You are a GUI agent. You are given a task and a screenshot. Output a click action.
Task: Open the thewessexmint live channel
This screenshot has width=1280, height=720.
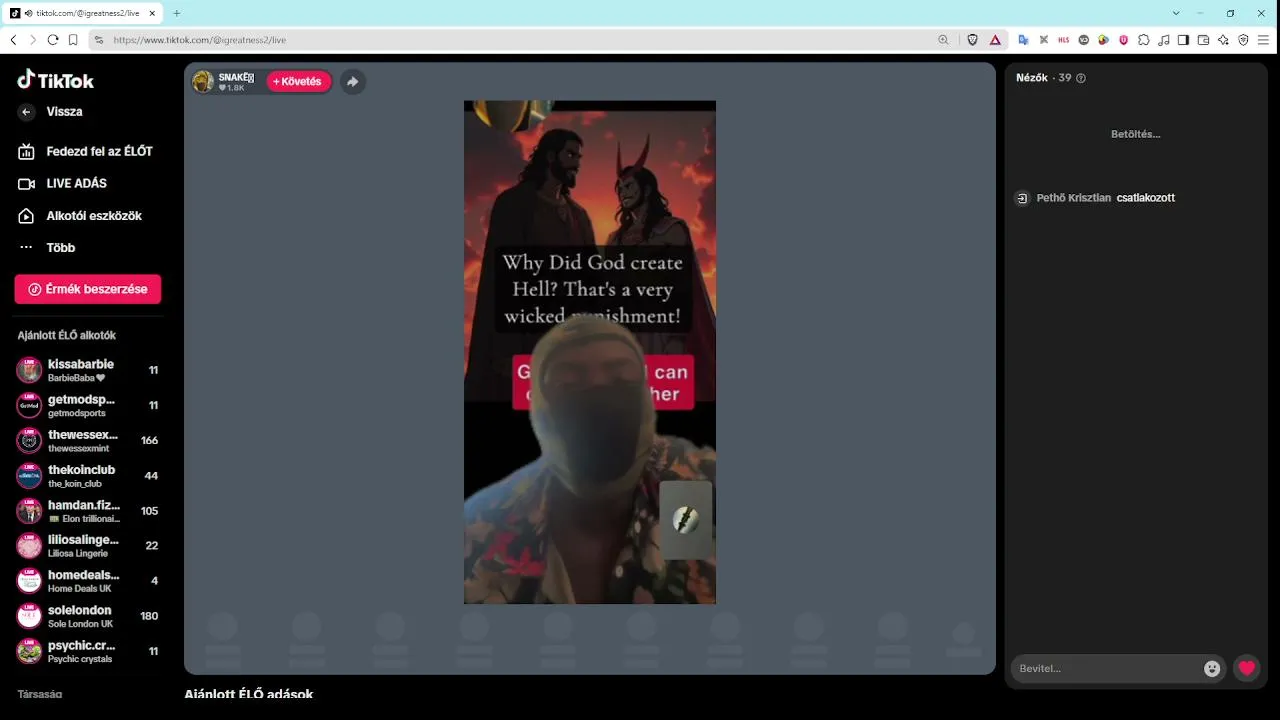coord(88,440)
